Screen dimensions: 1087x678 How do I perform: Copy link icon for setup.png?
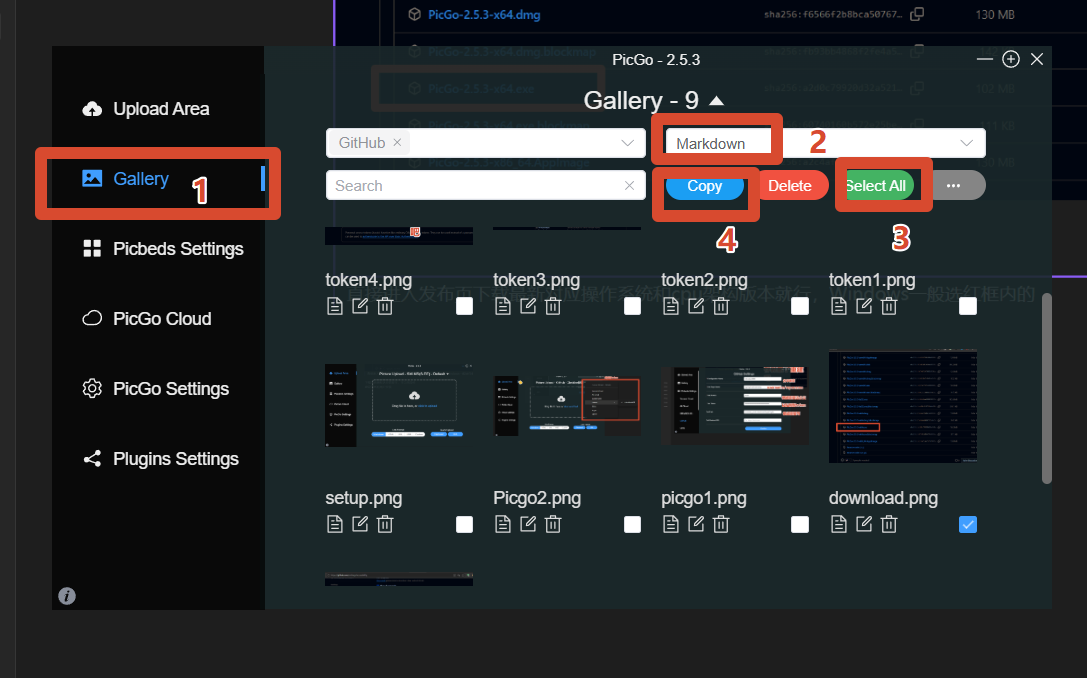(x=335, y=524)
